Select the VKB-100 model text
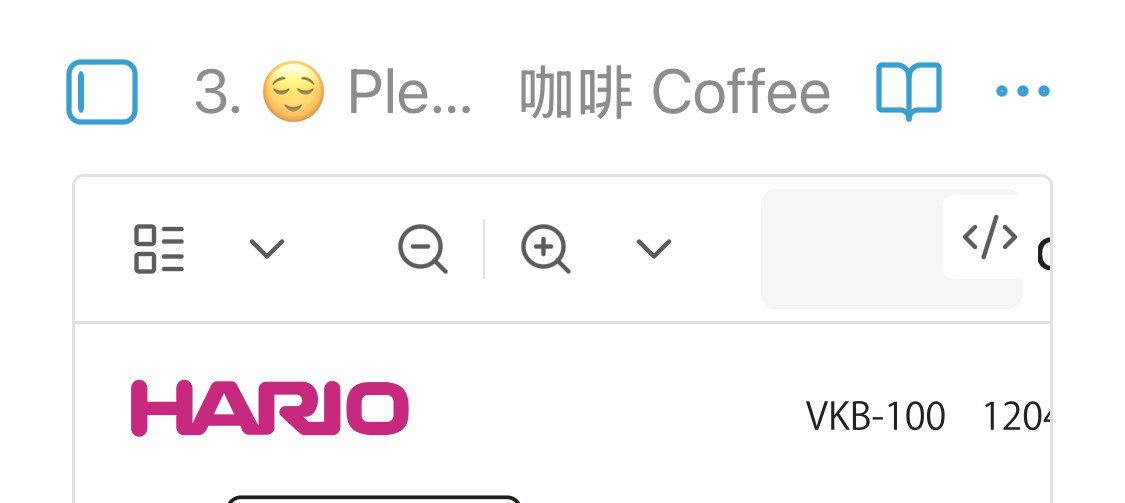1125x503 pixels. coord(875,416)
